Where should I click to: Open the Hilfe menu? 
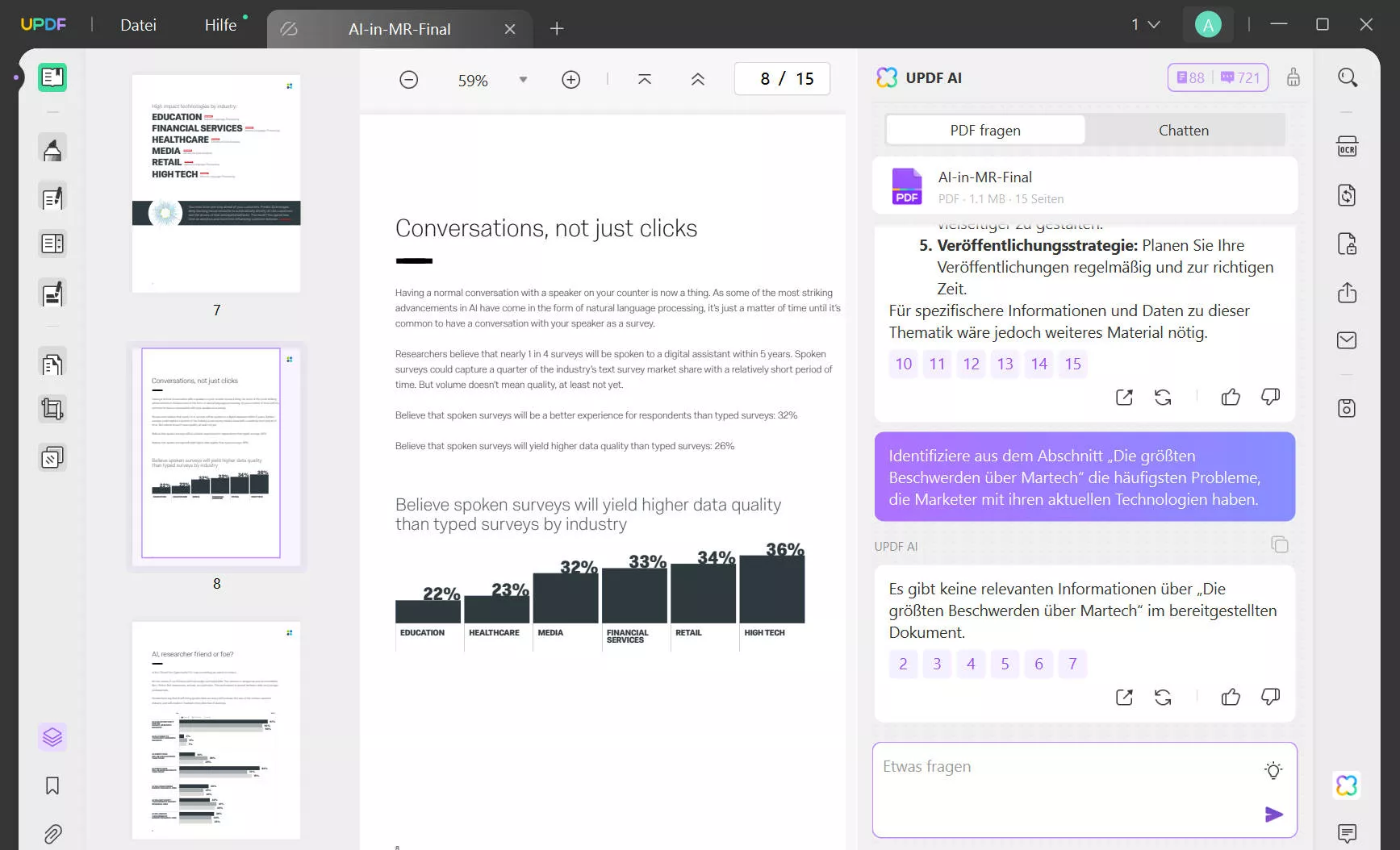pyautogui.click(x=221, y=25)
